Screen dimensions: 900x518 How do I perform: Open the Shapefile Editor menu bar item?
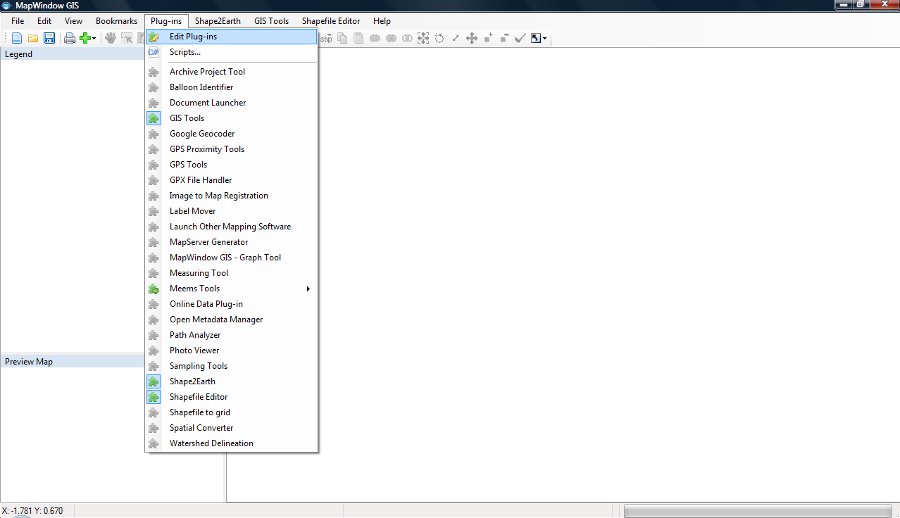(331, 21)
